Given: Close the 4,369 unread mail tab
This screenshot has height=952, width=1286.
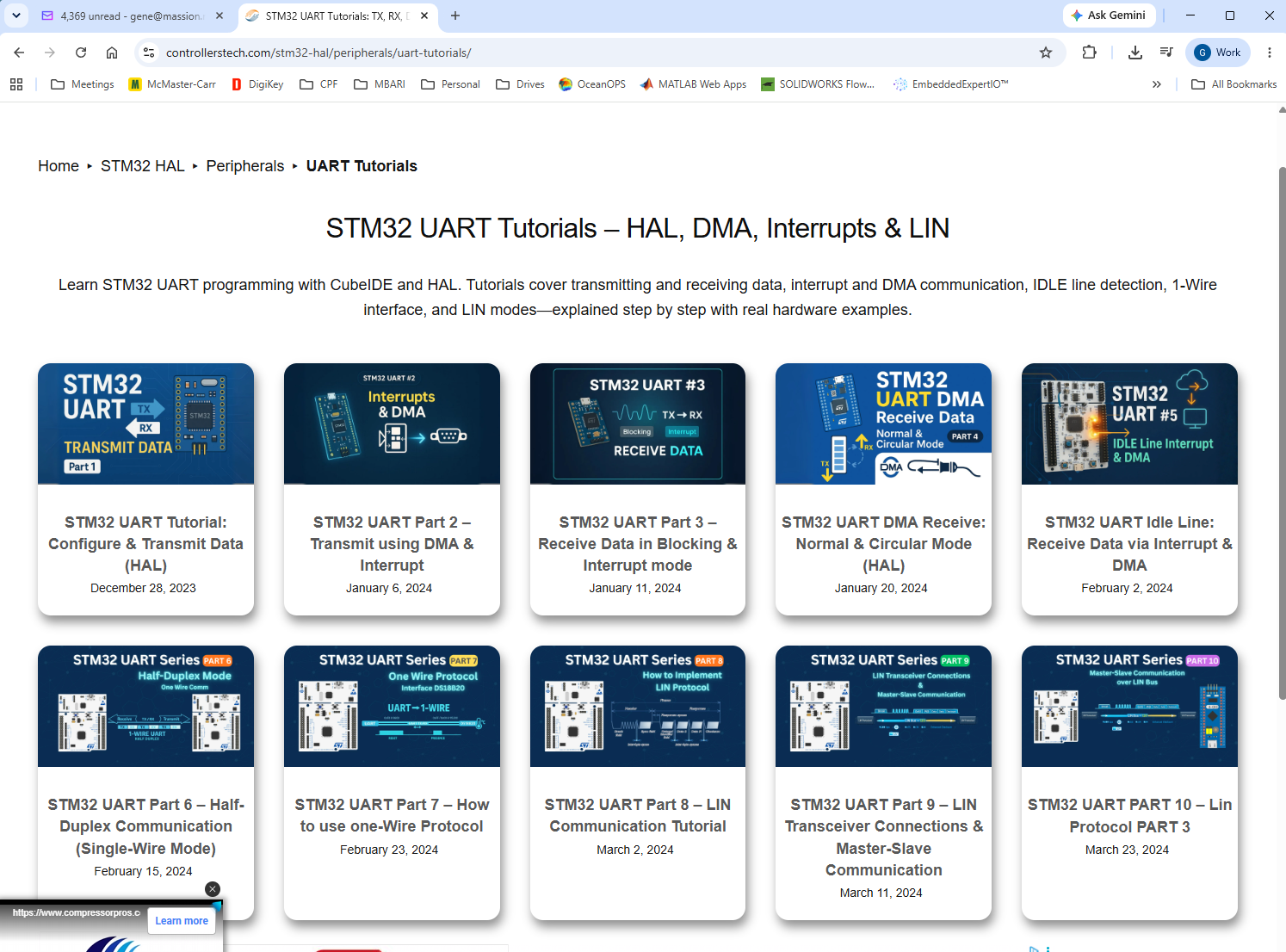Looking at the screenshot, I should coord(219,15).
